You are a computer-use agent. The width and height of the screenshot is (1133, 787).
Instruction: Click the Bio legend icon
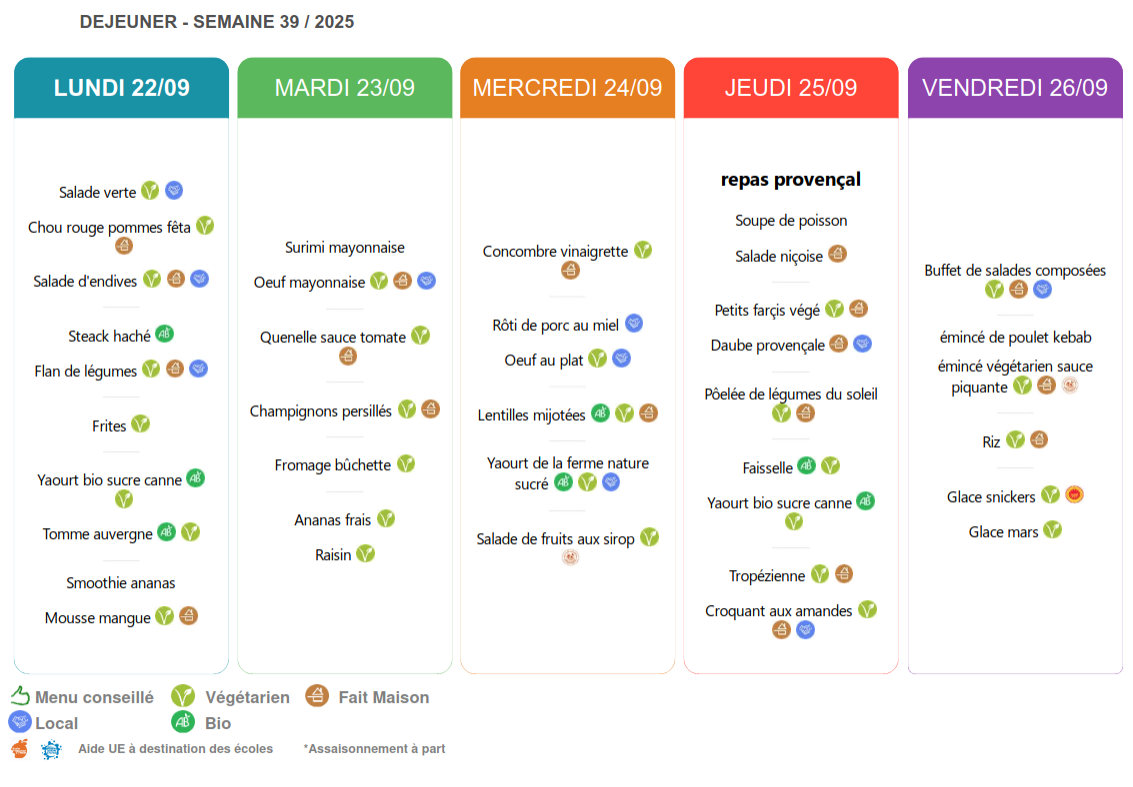pos(183,722)
